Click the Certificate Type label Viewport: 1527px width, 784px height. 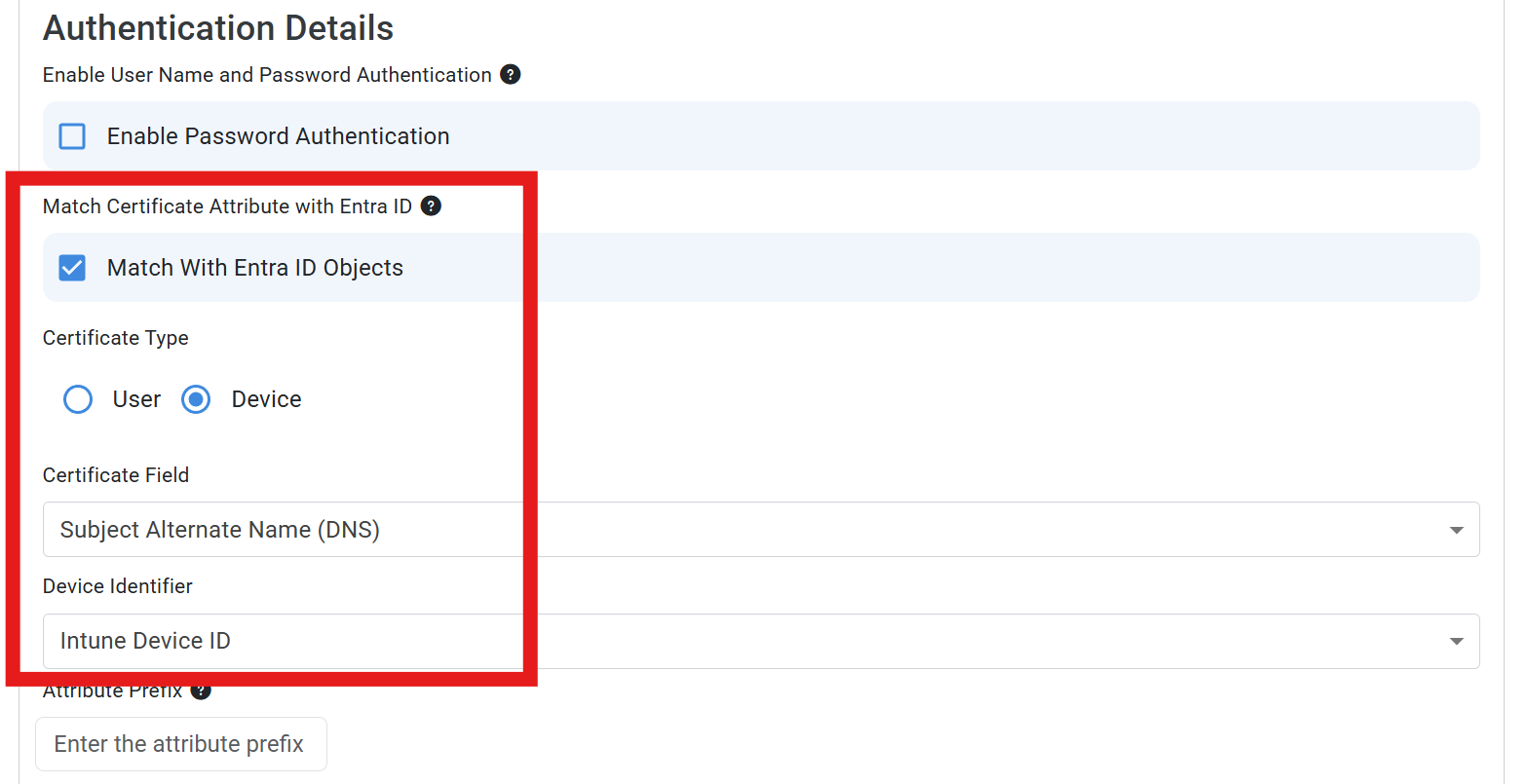pyautogui.click(x=115, y=337)
